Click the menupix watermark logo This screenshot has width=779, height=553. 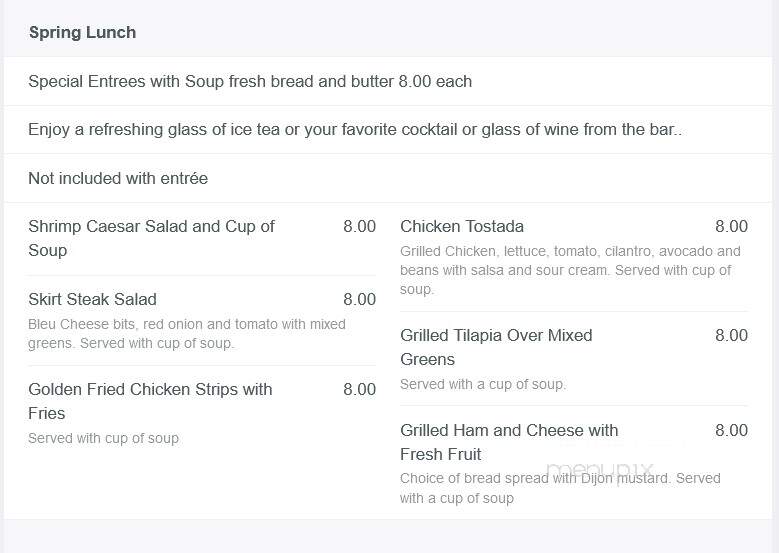600,470
